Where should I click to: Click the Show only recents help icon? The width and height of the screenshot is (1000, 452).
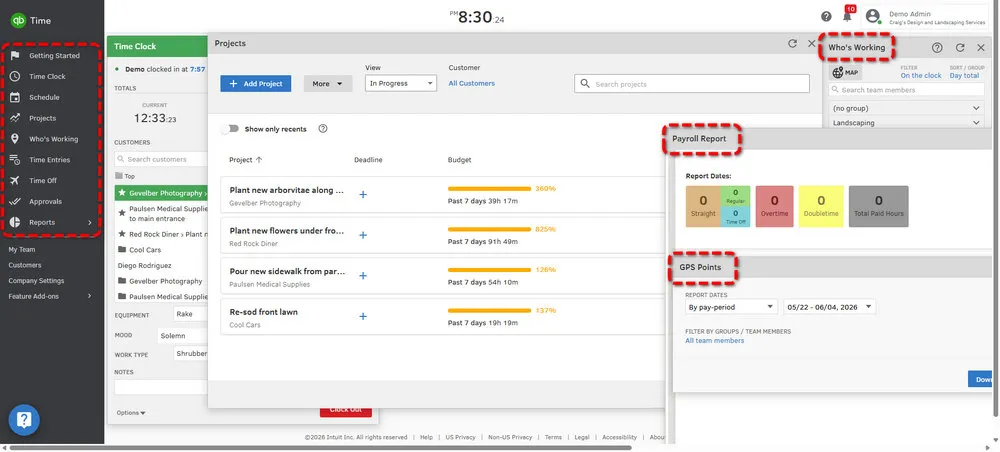[323, 129]
